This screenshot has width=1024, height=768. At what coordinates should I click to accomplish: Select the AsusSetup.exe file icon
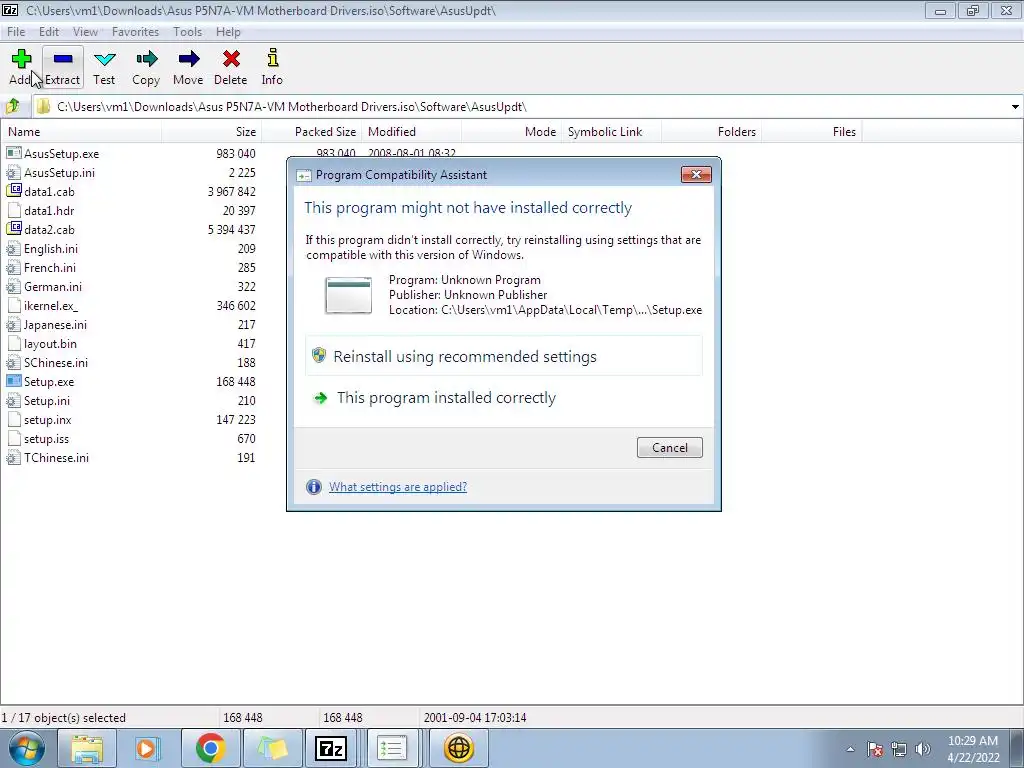[14, 153]
